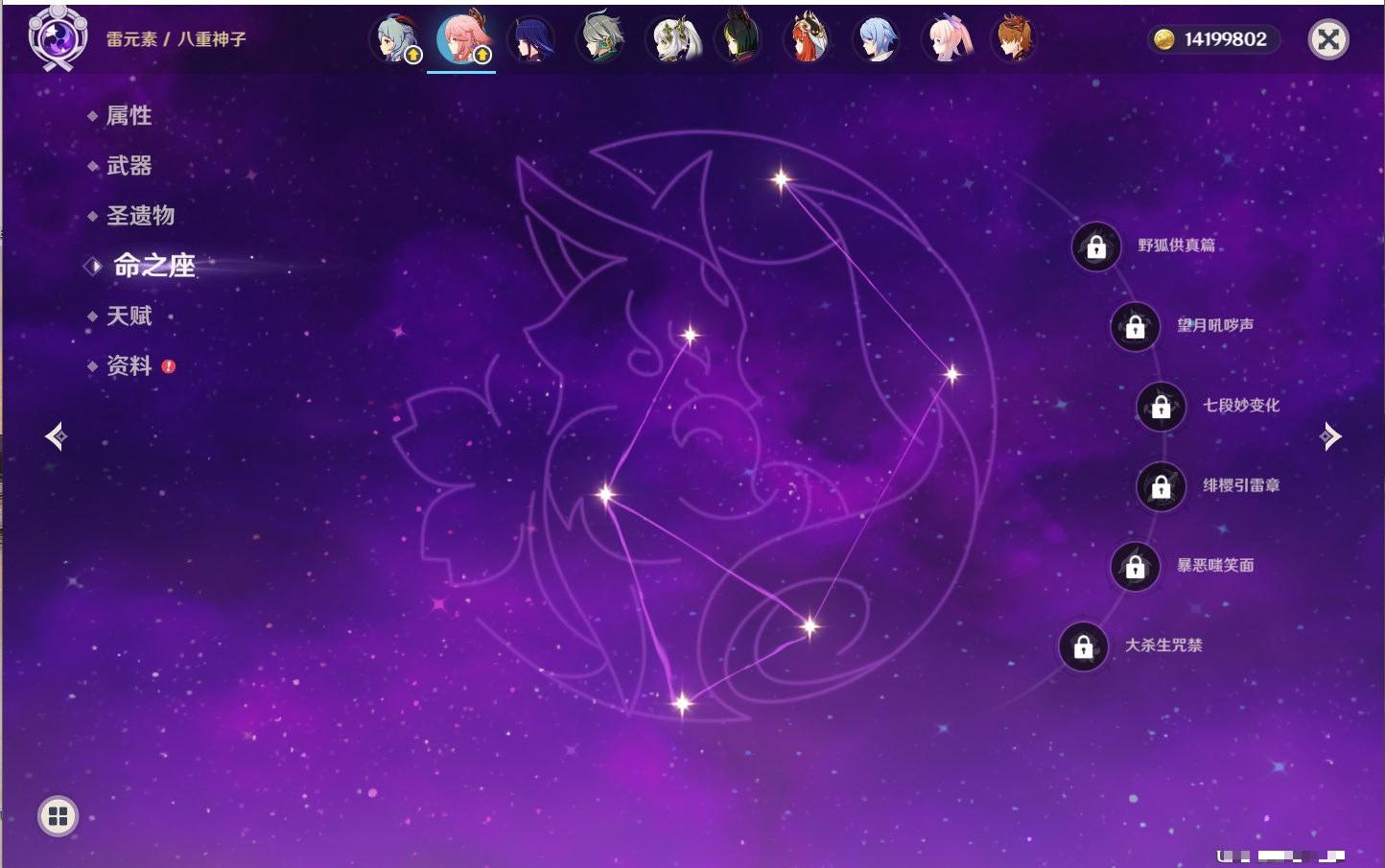Pick the white-haired Nahida avatar
Viewport: 1385px width, 868px height.
click(671, 39)
